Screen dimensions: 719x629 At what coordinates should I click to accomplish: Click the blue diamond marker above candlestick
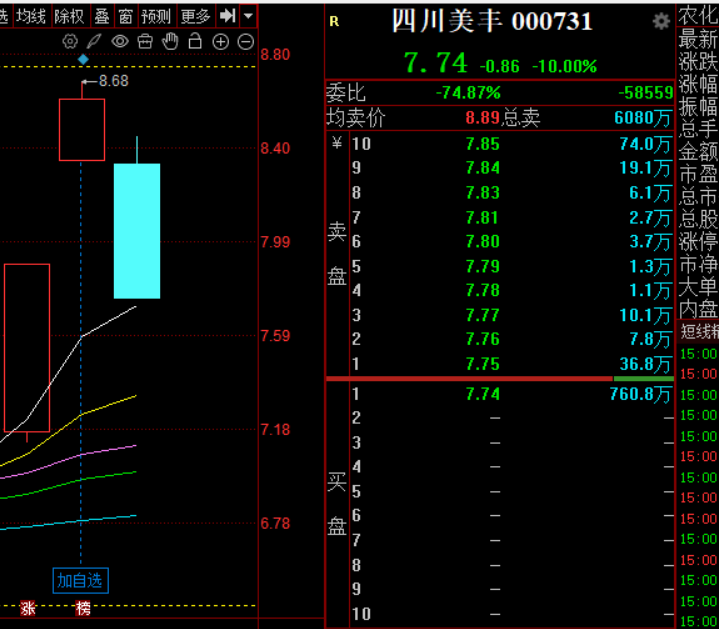(x=83, y=59)
